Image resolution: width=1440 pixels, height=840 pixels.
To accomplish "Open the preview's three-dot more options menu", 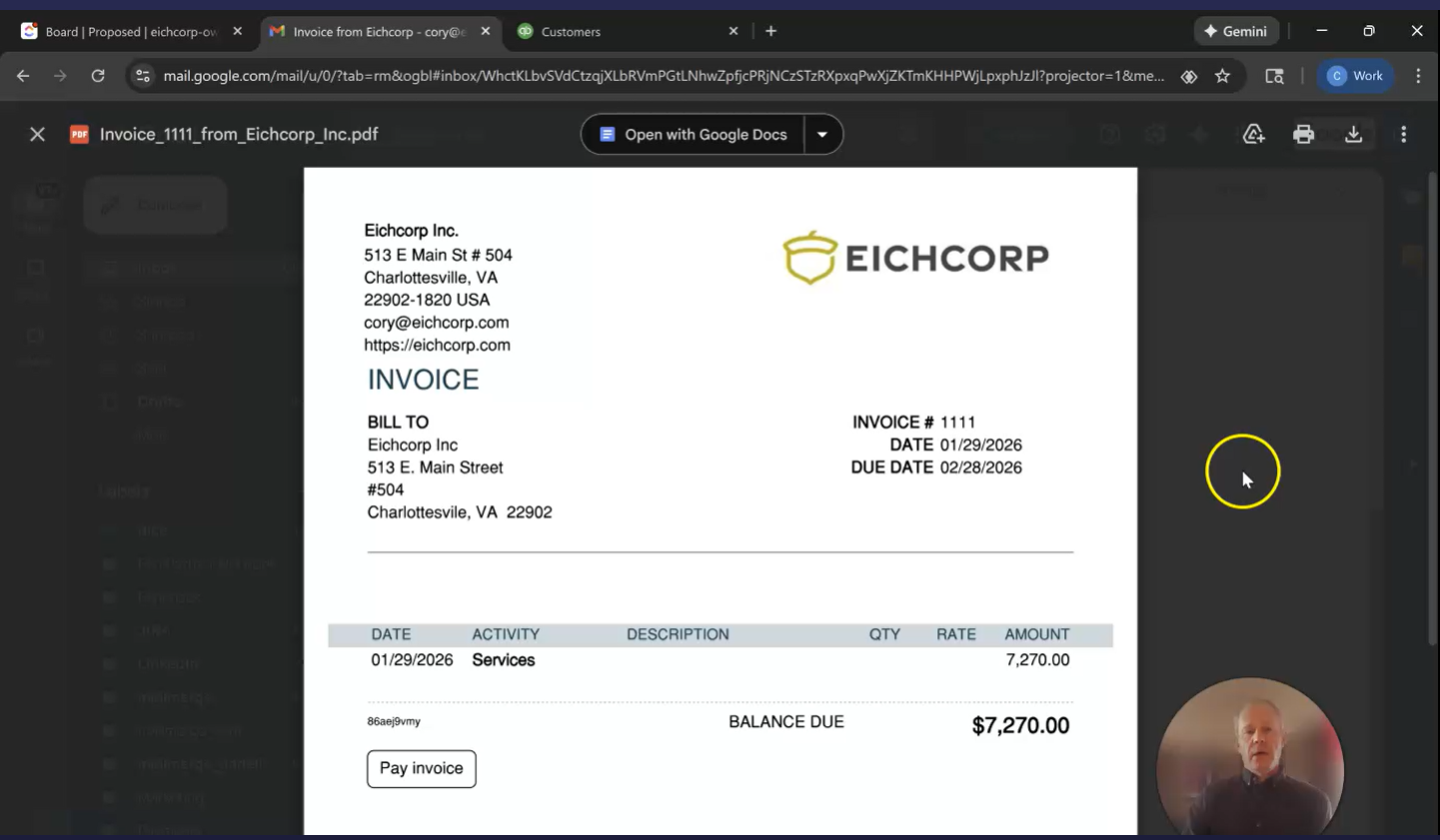I will tap(1403, 134).
